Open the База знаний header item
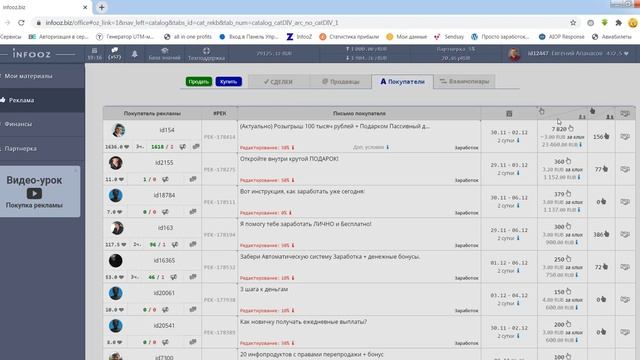The image size is (640, 360). [x=164, y=54]
